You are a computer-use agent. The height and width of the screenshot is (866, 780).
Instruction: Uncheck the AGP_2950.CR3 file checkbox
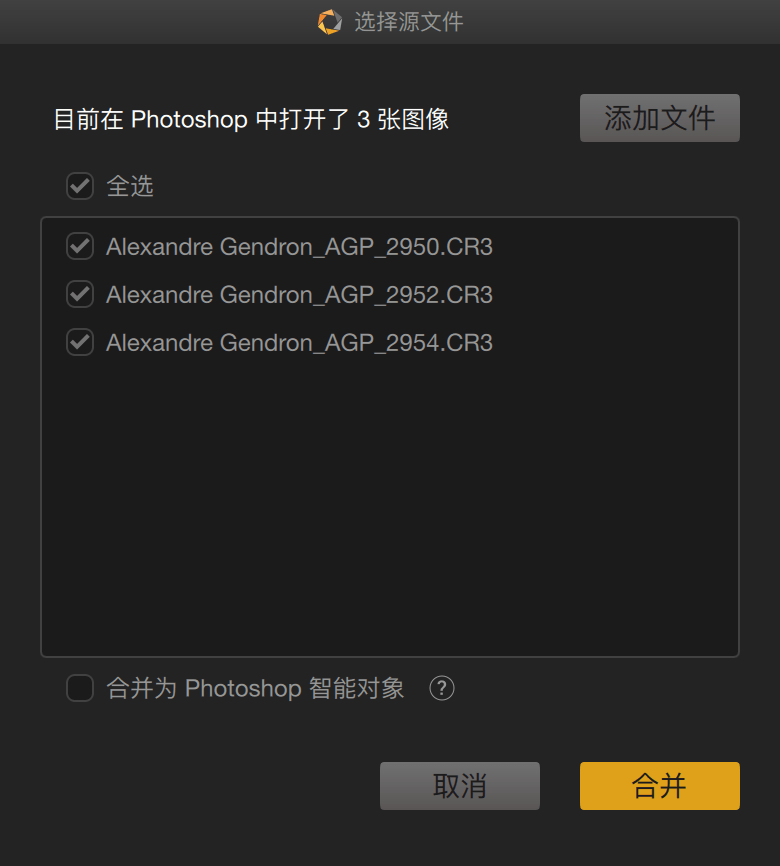point(80,246)
